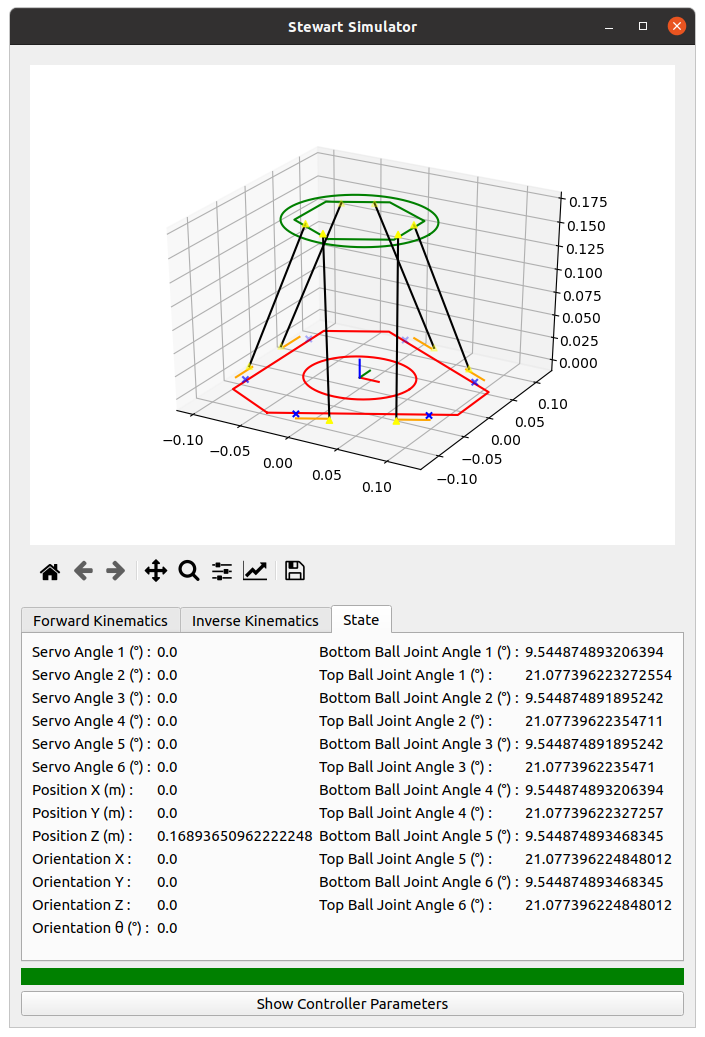705x1037 pixels.
Task: Click the 3D Stewart platform plot
Action: [x=352, y=305]
